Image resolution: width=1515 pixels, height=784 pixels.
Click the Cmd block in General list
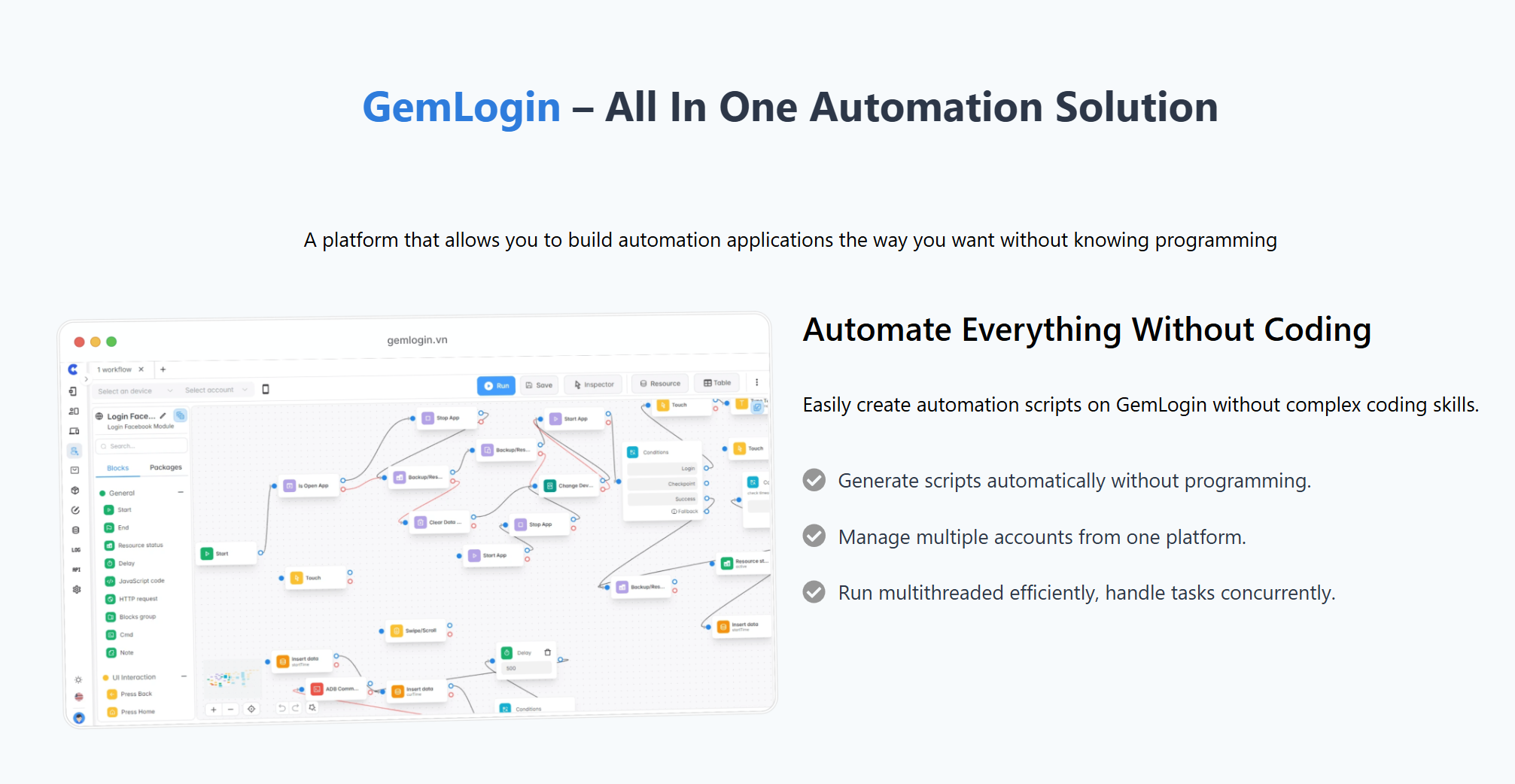[x=120, y=634]
